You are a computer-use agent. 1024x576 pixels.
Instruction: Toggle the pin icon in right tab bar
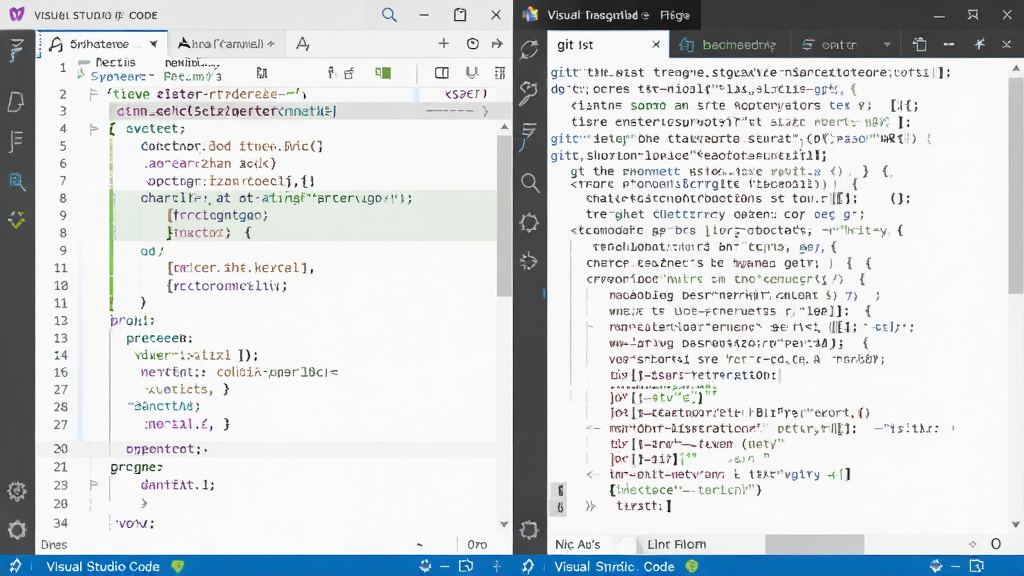click(979, 44)
